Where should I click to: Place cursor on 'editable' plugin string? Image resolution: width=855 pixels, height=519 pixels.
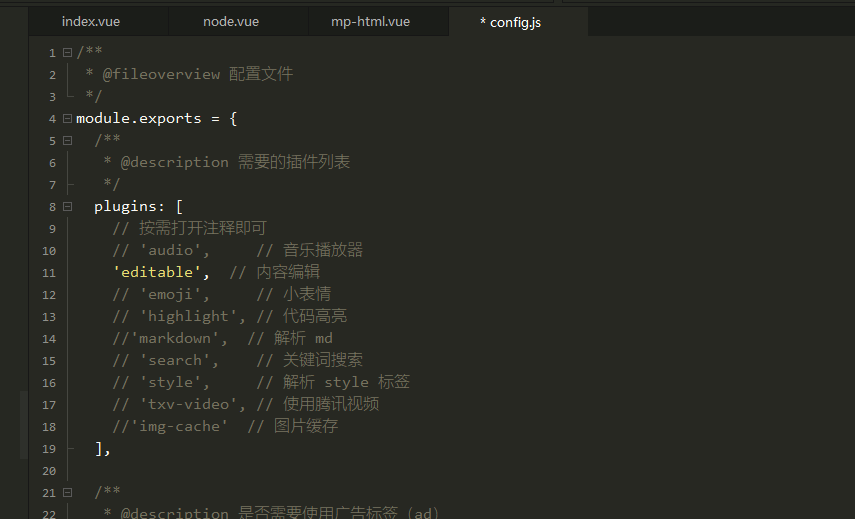pyautogui.click(x=157, y=272)
